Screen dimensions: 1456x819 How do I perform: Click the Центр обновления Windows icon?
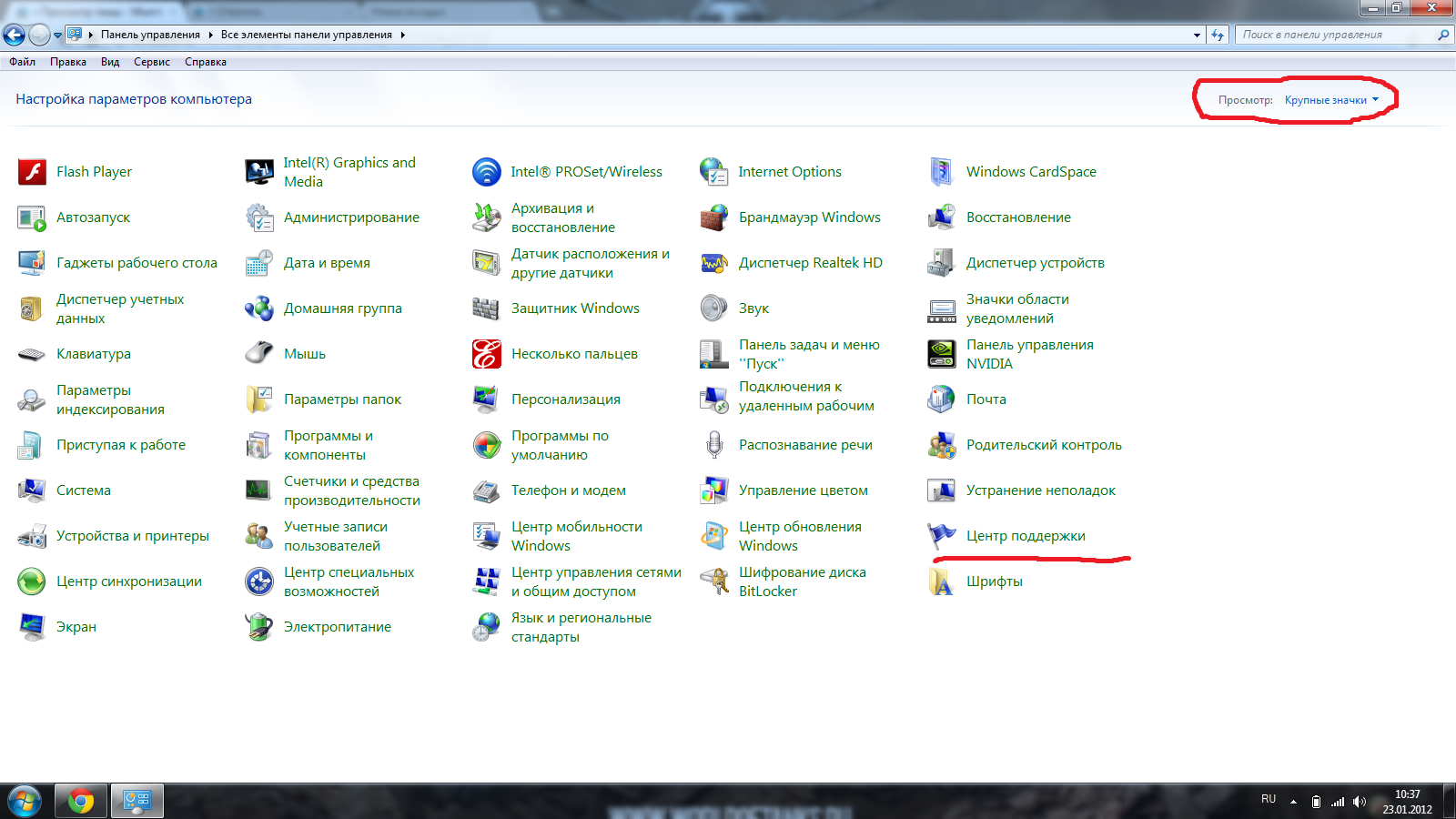(714, 536)
